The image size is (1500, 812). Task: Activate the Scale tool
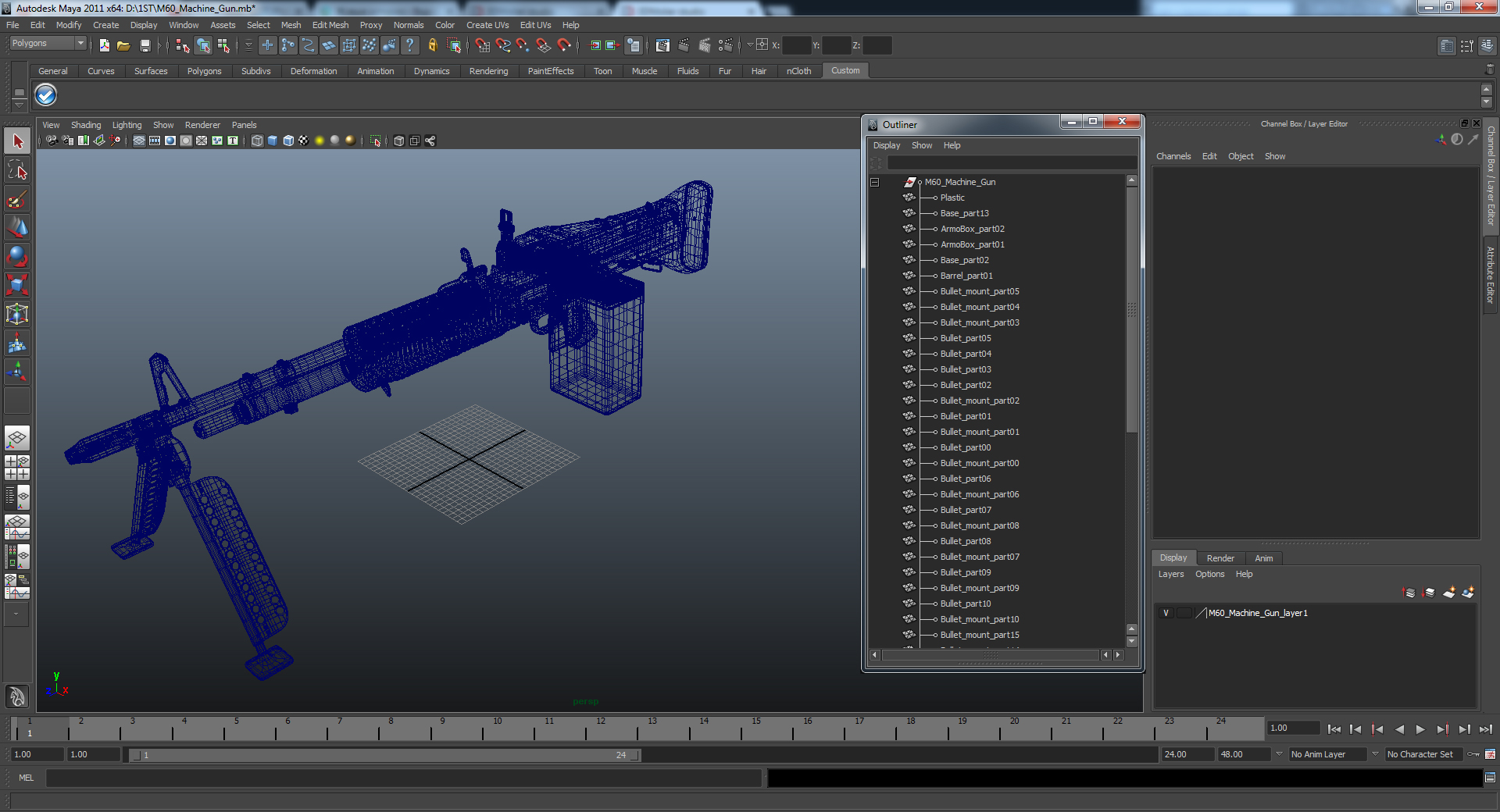[x=17, y=286]
